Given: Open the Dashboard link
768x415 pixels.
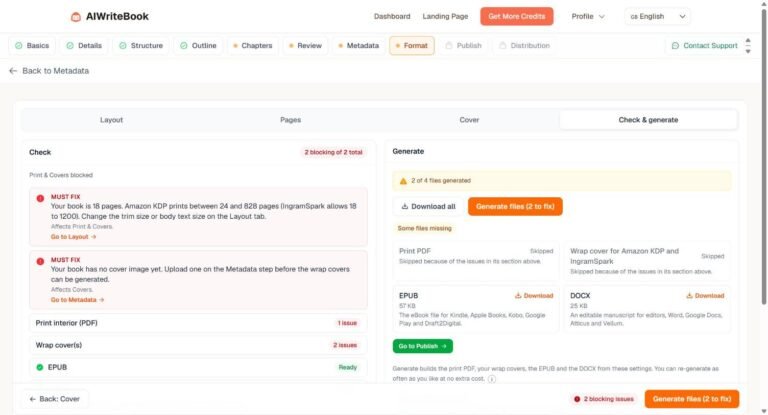Looking at the screenshot, I should [x=392, y=16].
